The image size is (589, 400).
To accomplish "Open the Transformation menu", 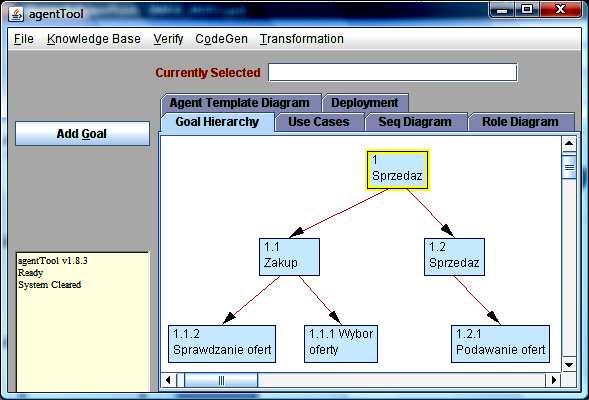I will tap(302, 39).
